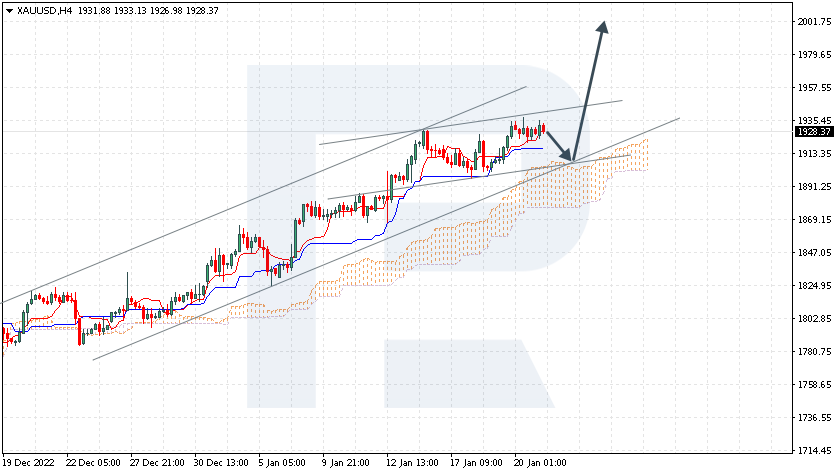Select the 12 Jan 13:00 time label
This screenshot has width=838, height=474.
coord(414,463)
